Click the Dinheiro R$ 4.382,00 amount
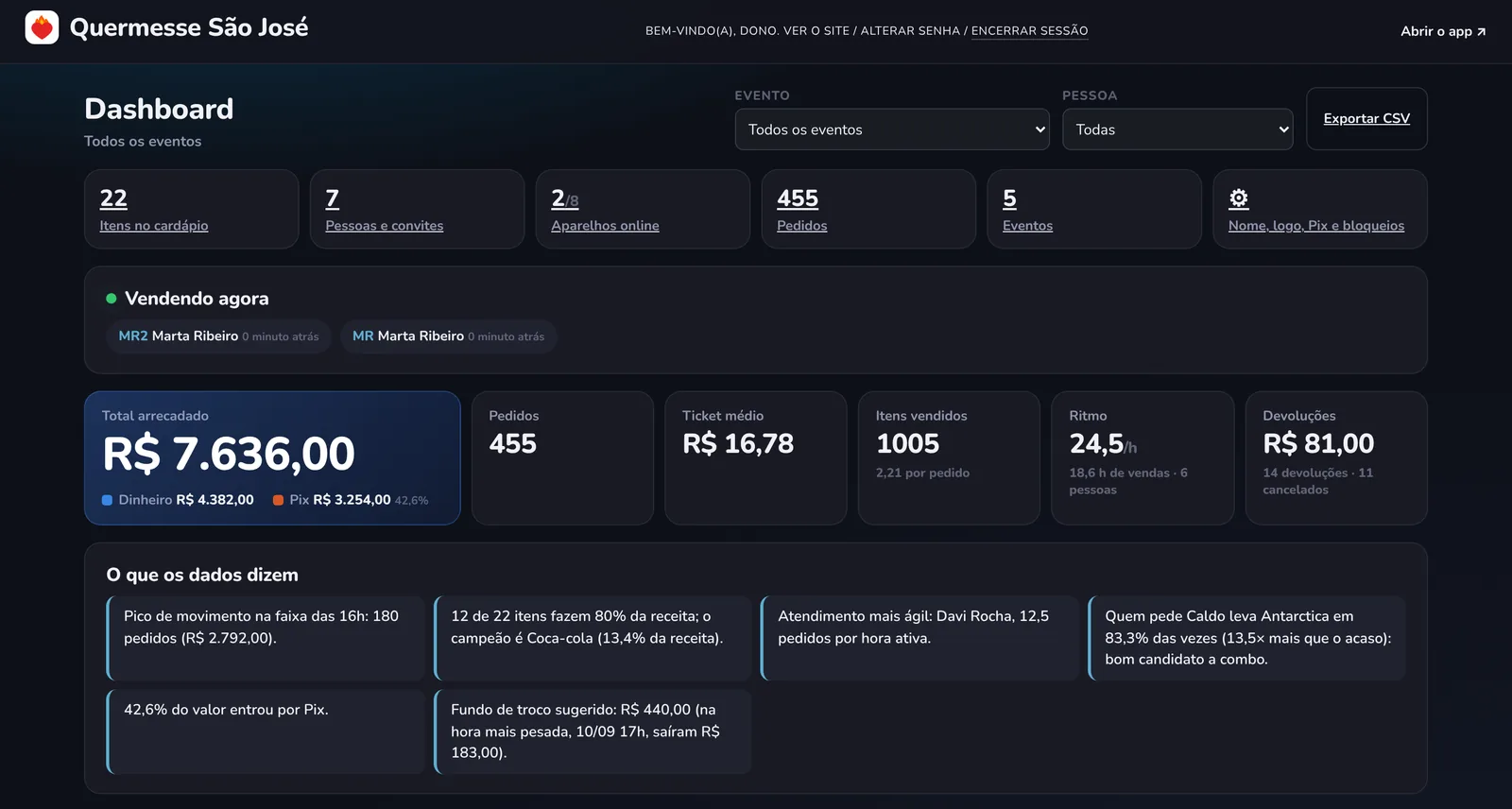1512x809 pixels. [x=215, y=500]
